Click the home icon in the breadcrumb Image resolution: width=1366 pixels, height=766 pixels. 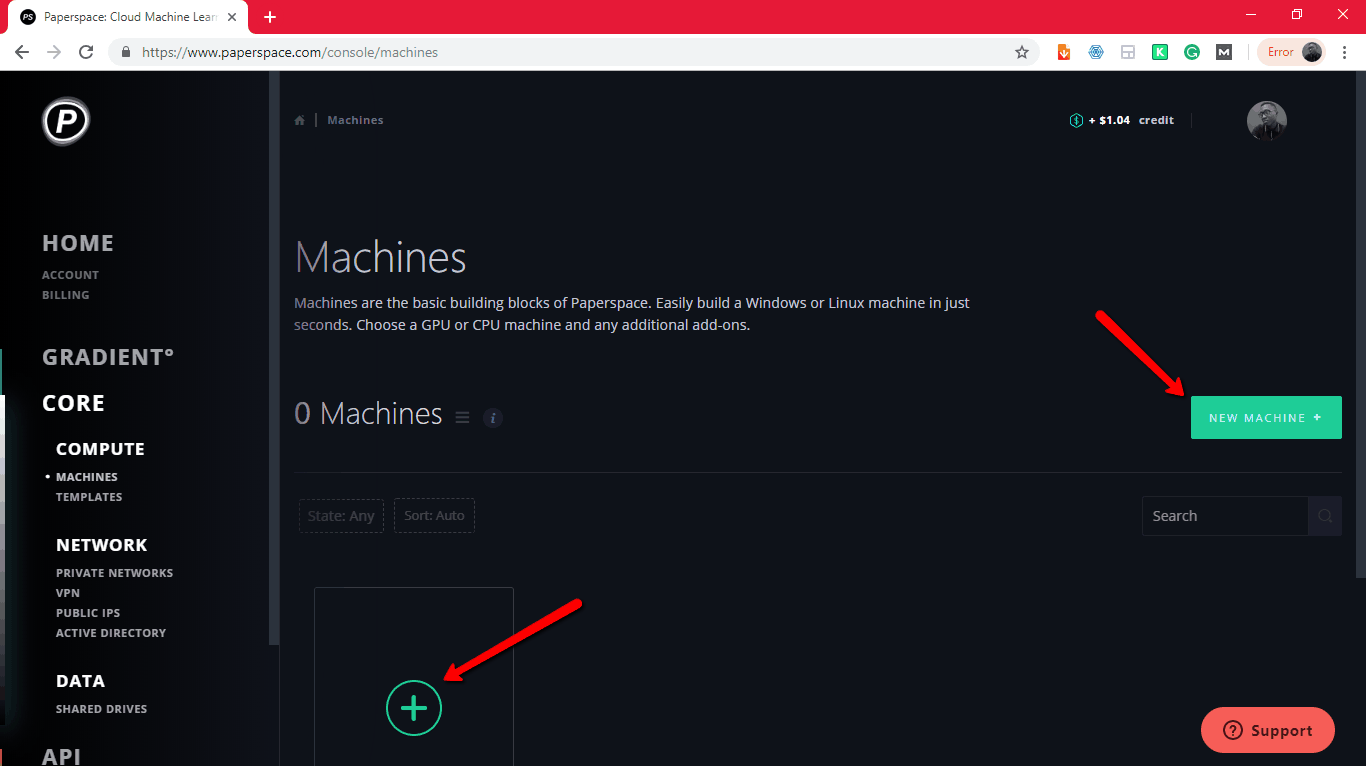tap(299, 120)
